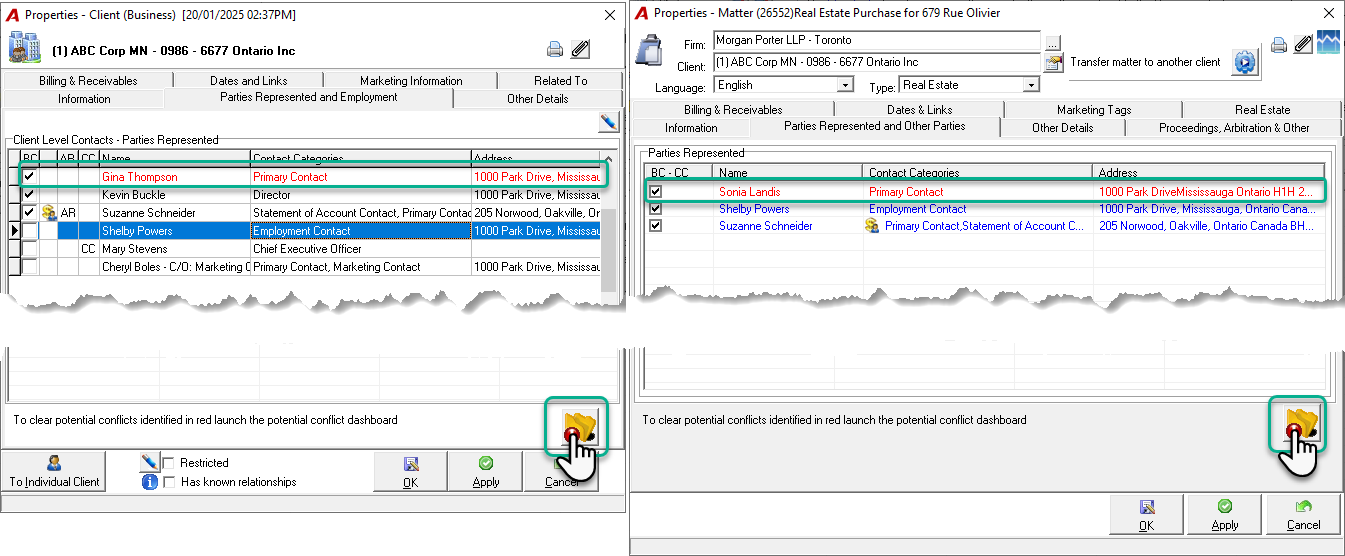Click the Address column header in the Matter grid

click(x=1208, y=173)
